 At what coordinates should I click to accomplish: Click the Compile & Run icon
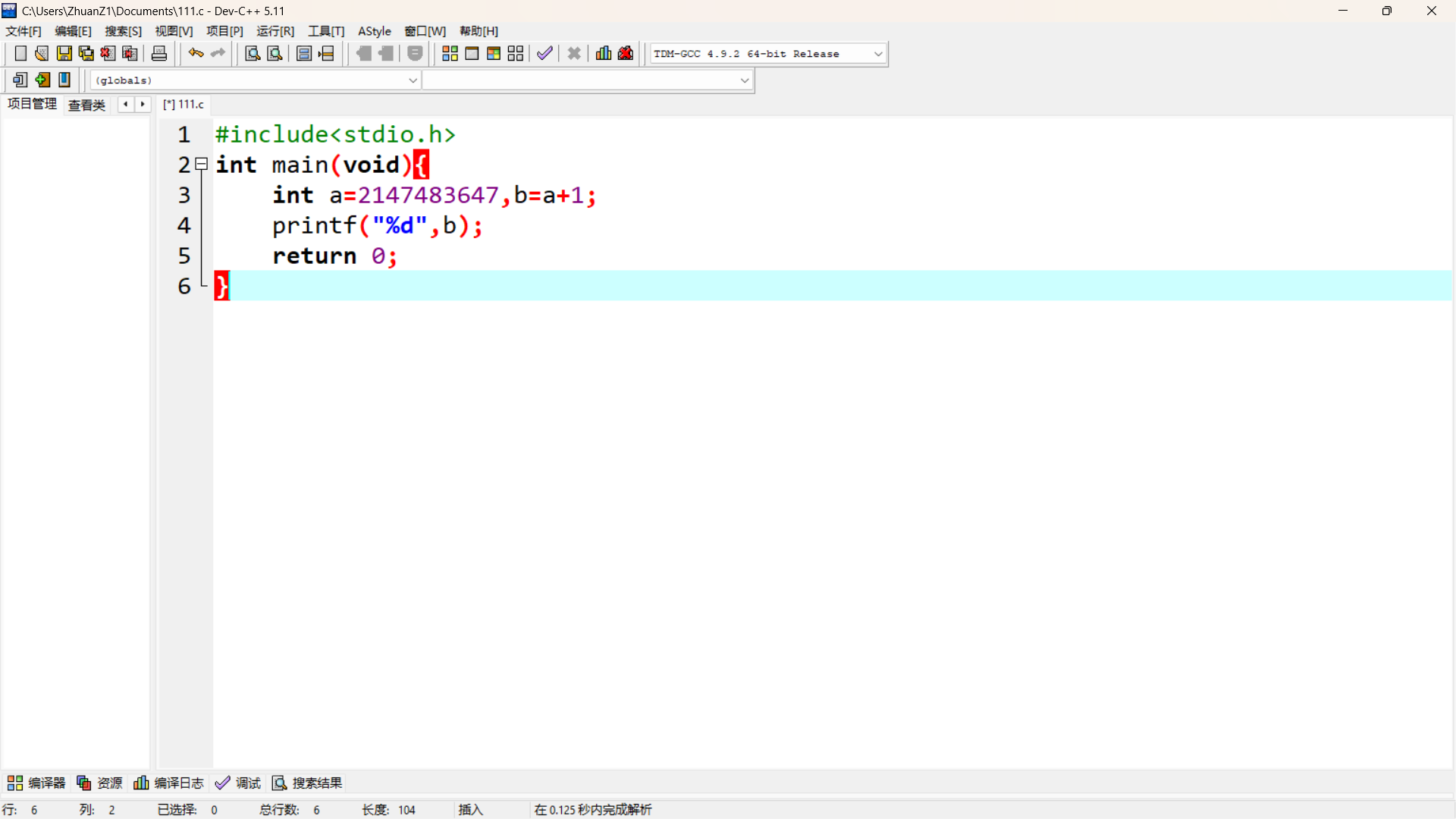pos(494,54)
